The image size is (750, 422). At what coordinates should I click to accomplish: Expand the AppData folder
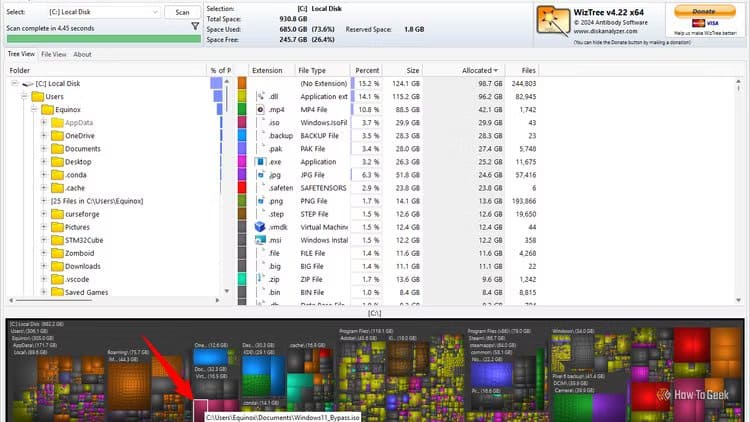click(44, 122)
